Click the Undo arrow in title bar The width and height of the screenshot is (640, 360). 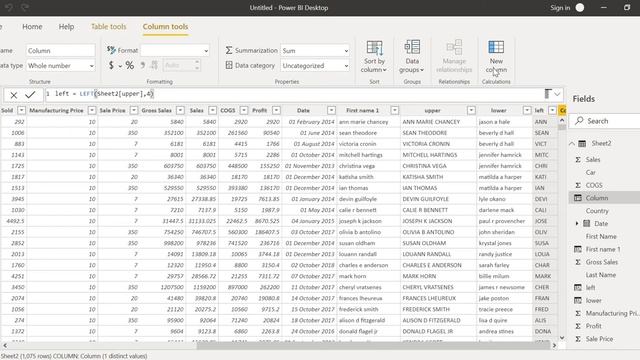coord(9,7)
